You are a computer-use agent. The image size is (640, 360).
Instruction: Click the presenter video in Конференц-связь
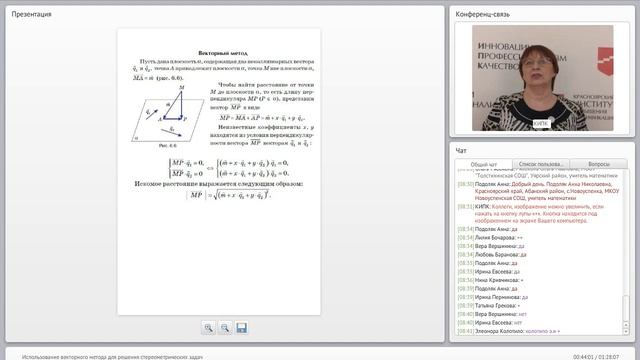[542, 78]
